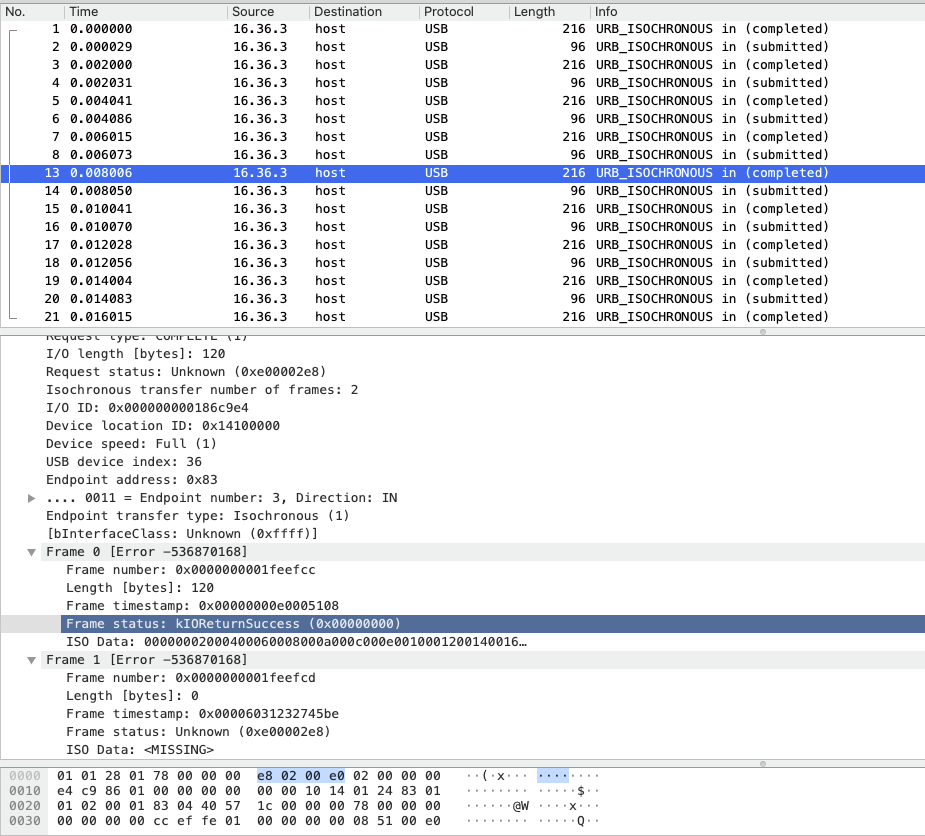Sort packets by the No. column header
Image resolution: width=925 pixels, height=836 pixels.
pos(32,12)
